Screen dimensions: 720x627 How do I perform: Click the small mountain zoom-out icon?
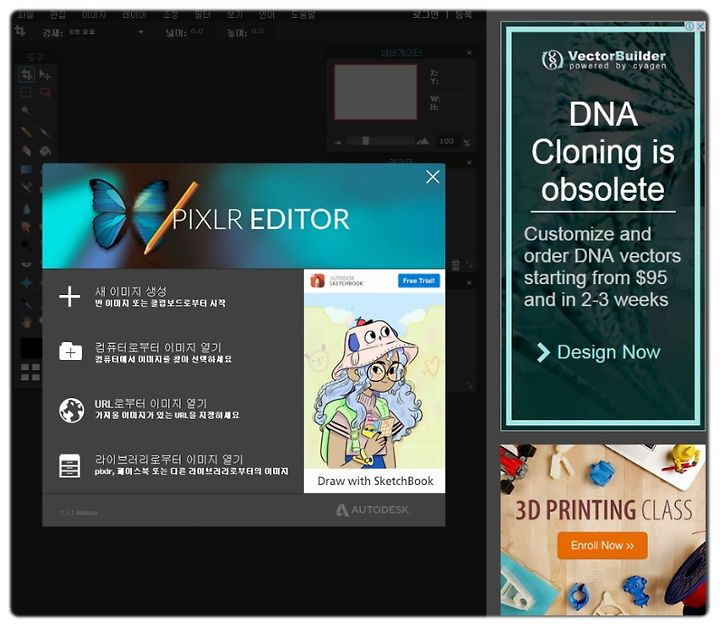click(x=338, y=142)
